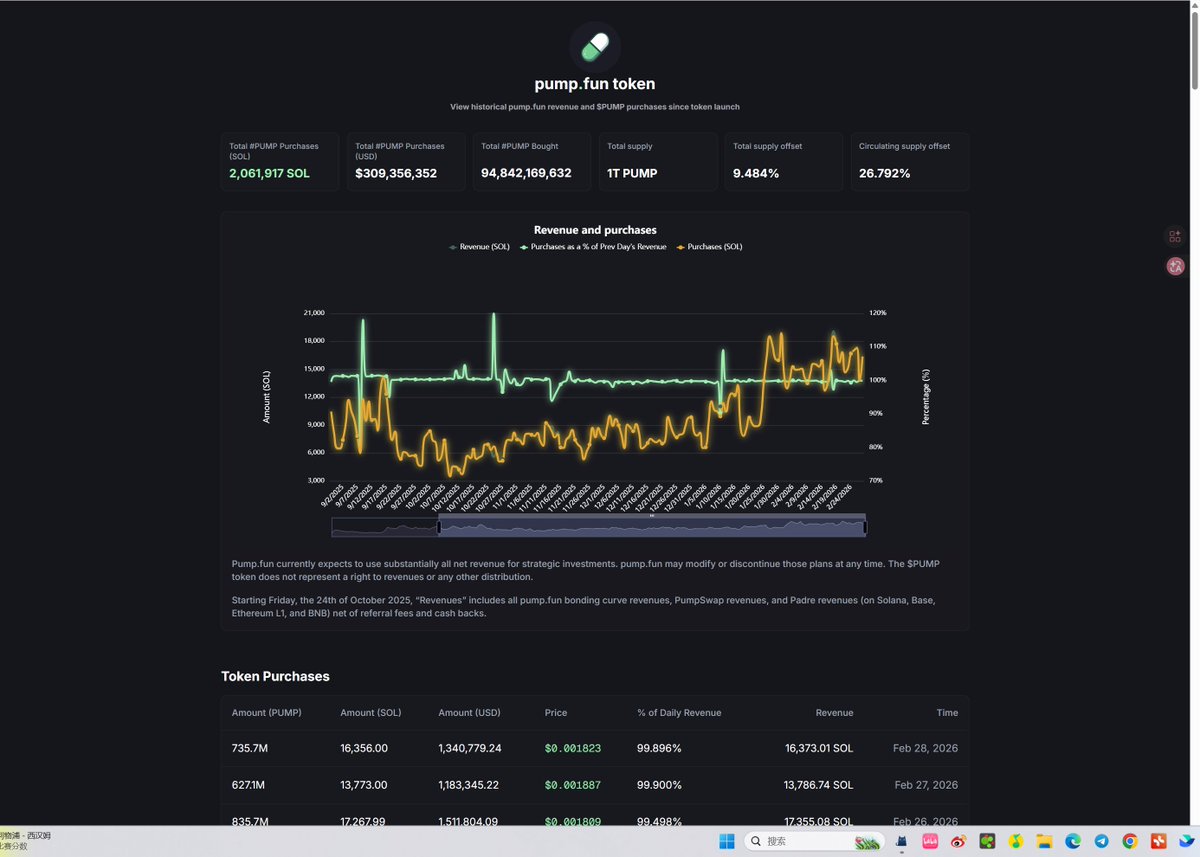The width and height of the screenshot is (1200, 857).
Task: Click the 16,356.00 SOL amount cell
Action: 364,748
